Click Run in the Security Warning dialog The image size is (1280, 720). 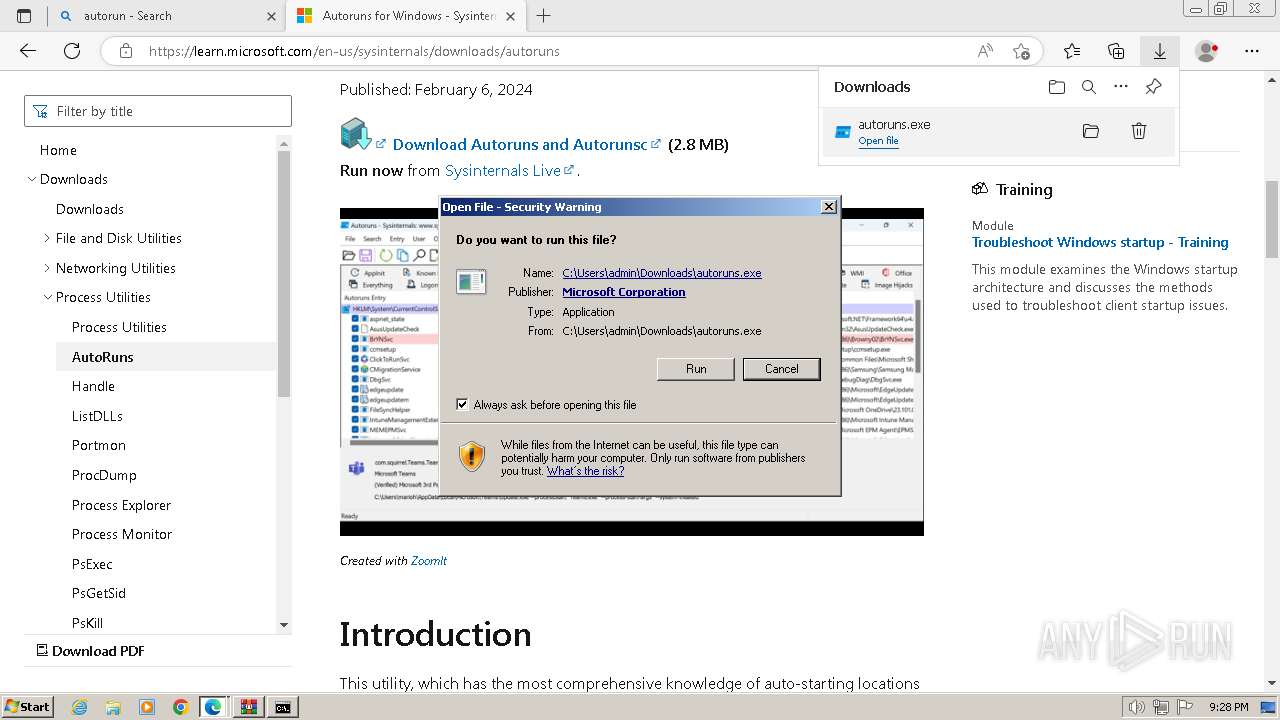[696, 369]
